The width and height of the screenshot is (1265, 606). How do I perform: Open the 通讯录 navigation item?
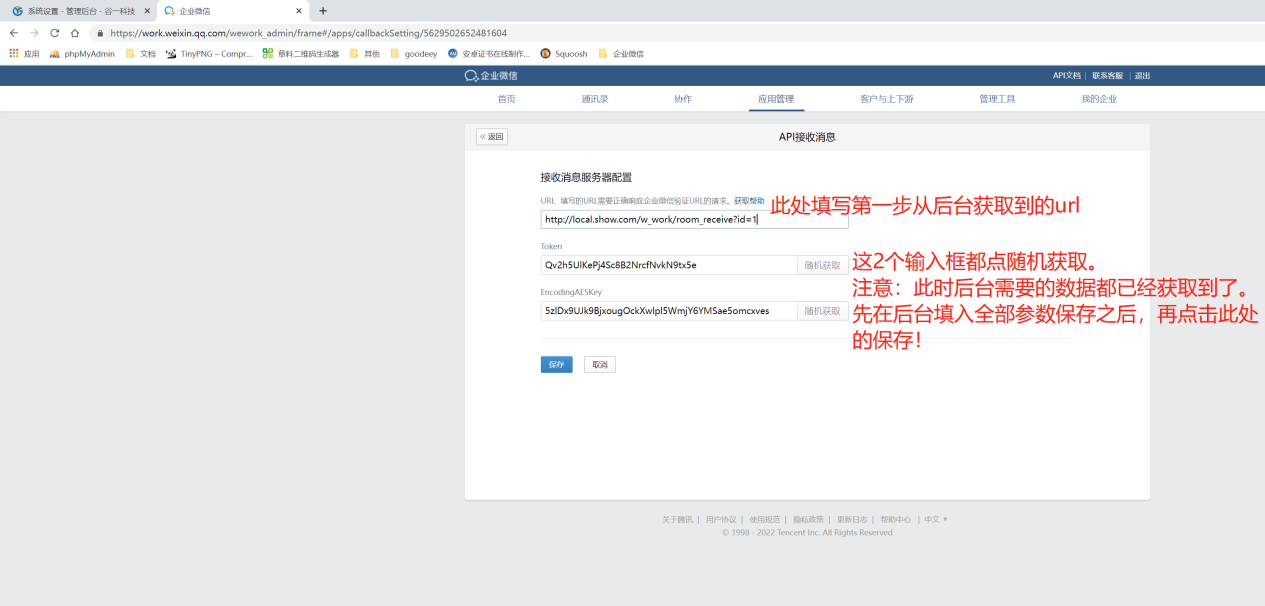(x=594, y=98)
